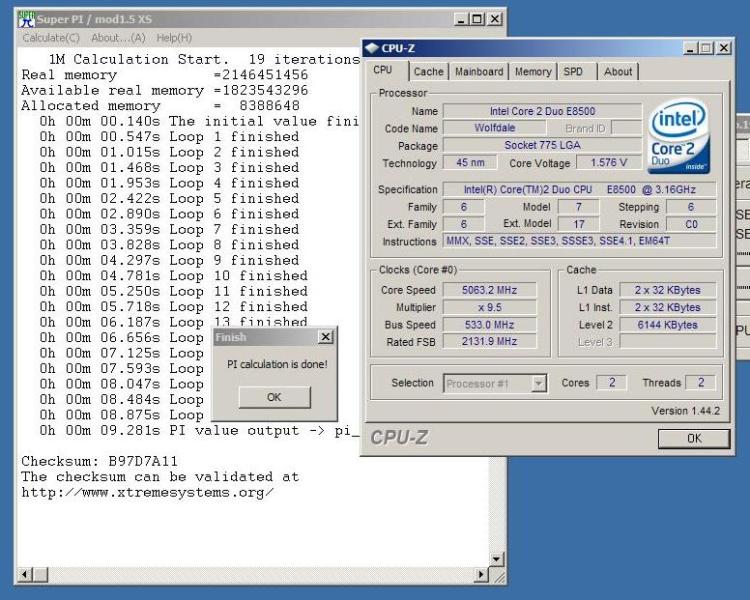This screenshot has height=600, width=750.
Task: Open the Help(H) menu in Super PI
Action: tap(174, 38)
